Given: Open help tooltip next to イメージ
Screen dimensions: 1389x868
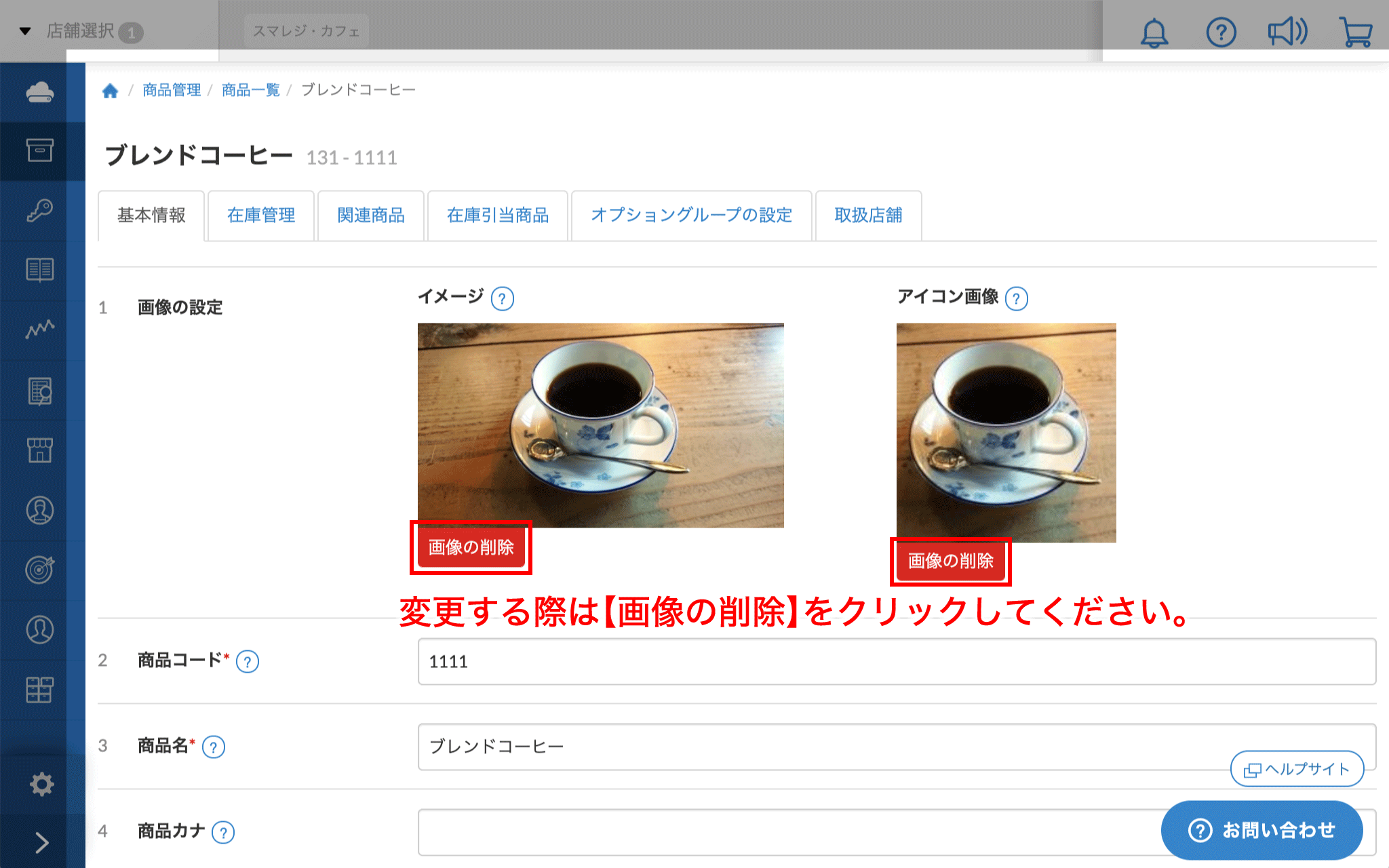Looking at the screenshot, I should tap(502, 298).
